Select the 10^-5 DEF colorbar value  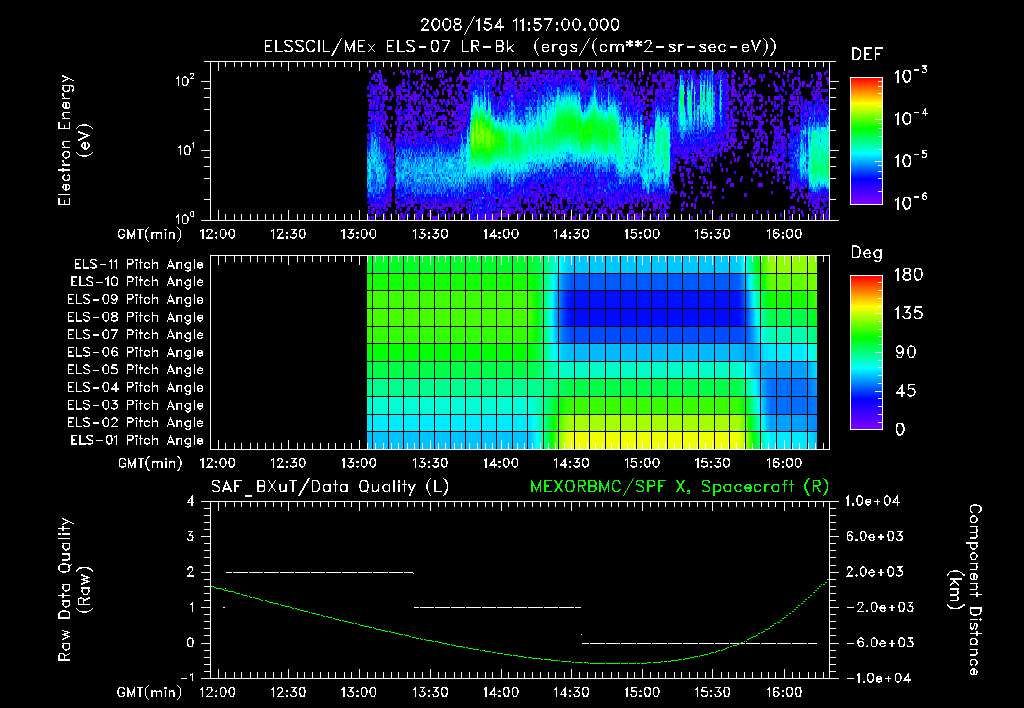coord(910,160)
